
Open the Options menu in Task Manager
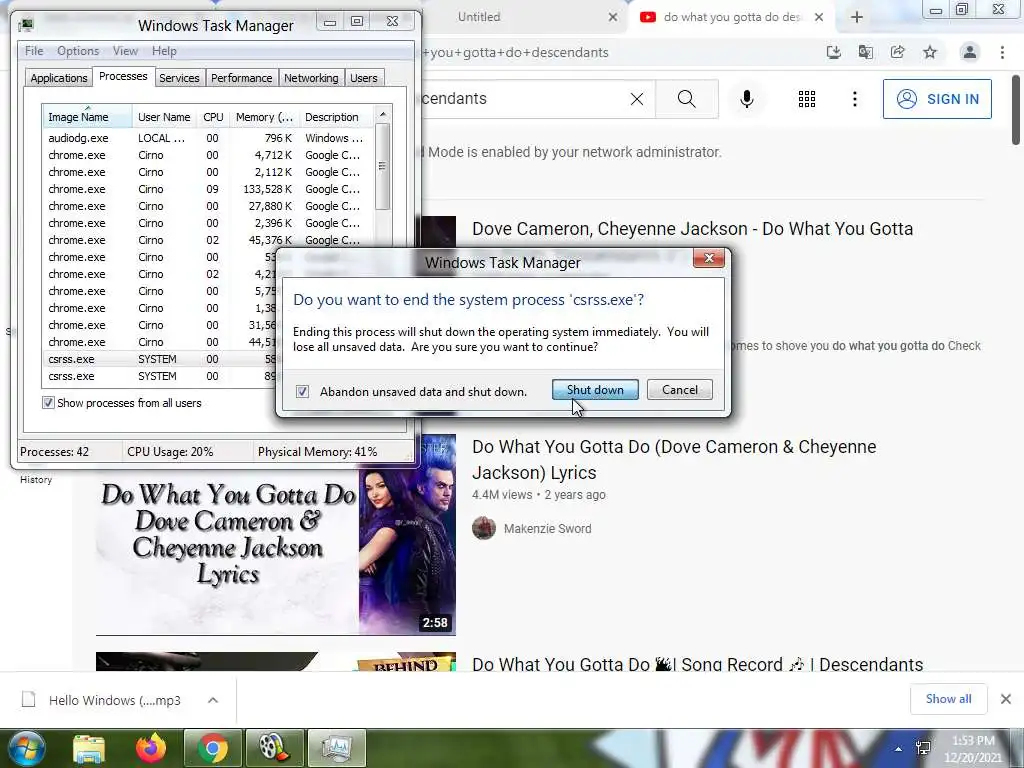pos(78,51)
